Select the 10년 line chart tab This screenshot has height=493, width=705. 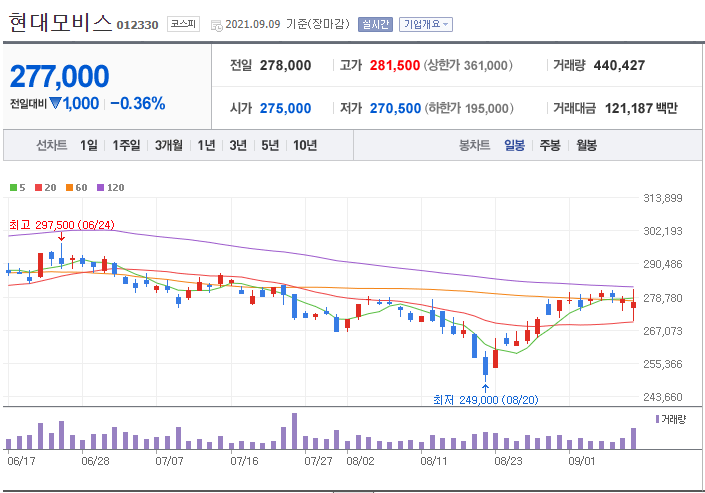point(305,145)
